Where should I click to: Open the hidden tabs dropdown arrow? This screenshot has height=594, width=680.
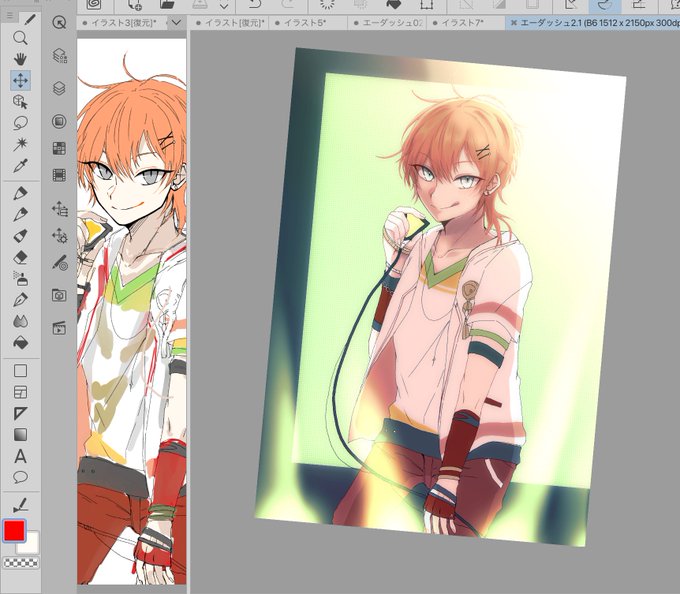[x=176, y=23]
